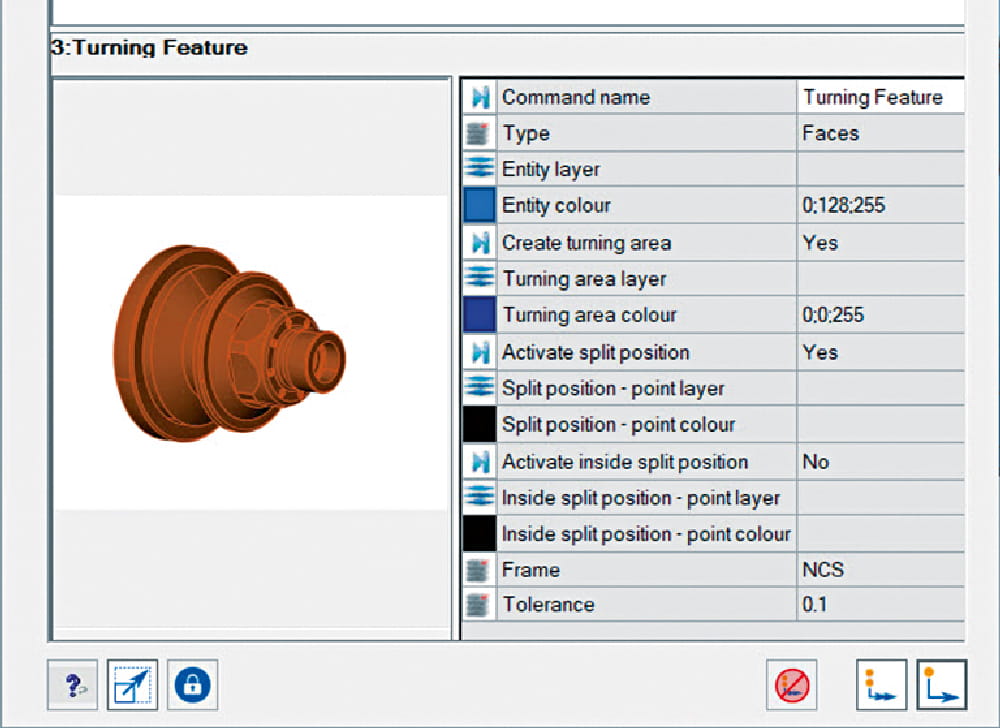Select the Frame label

(x=531, y=570)
